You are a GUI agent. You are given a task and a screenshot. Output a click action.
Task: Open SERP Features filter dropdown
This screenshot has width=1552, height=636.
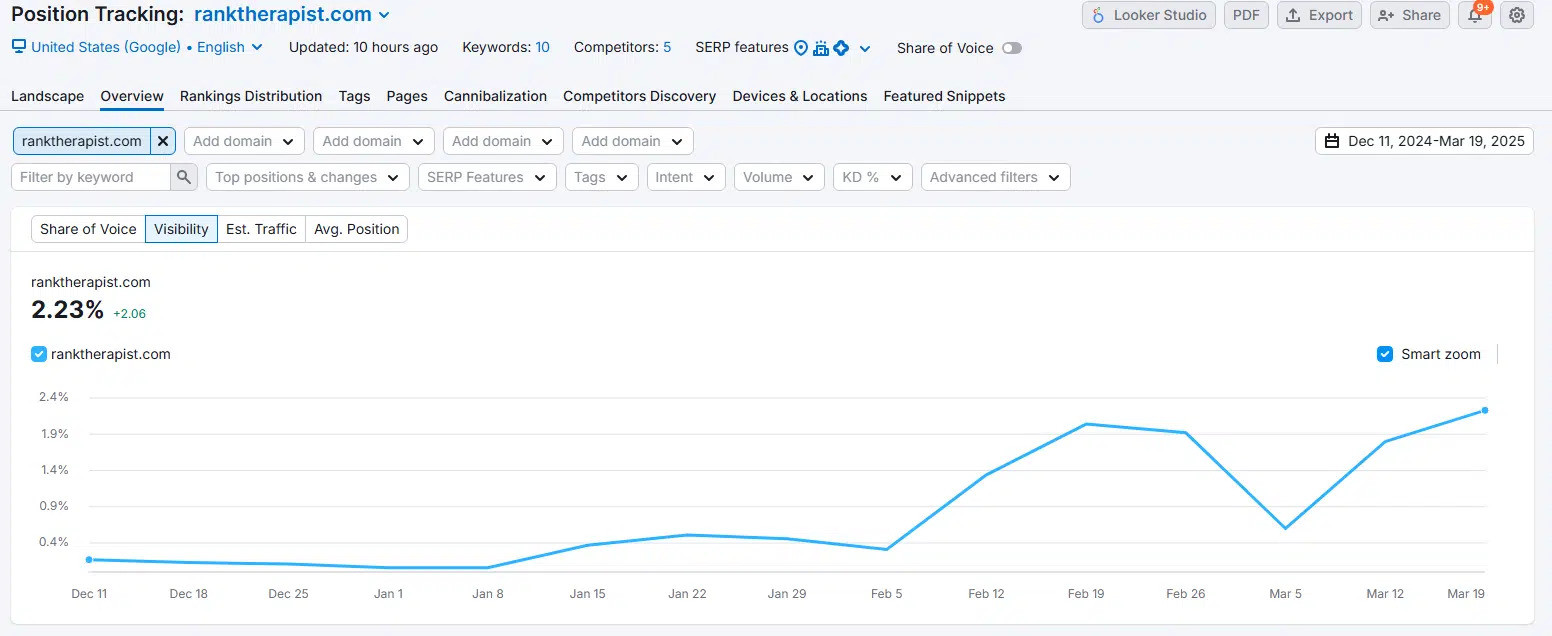[487, 177]
